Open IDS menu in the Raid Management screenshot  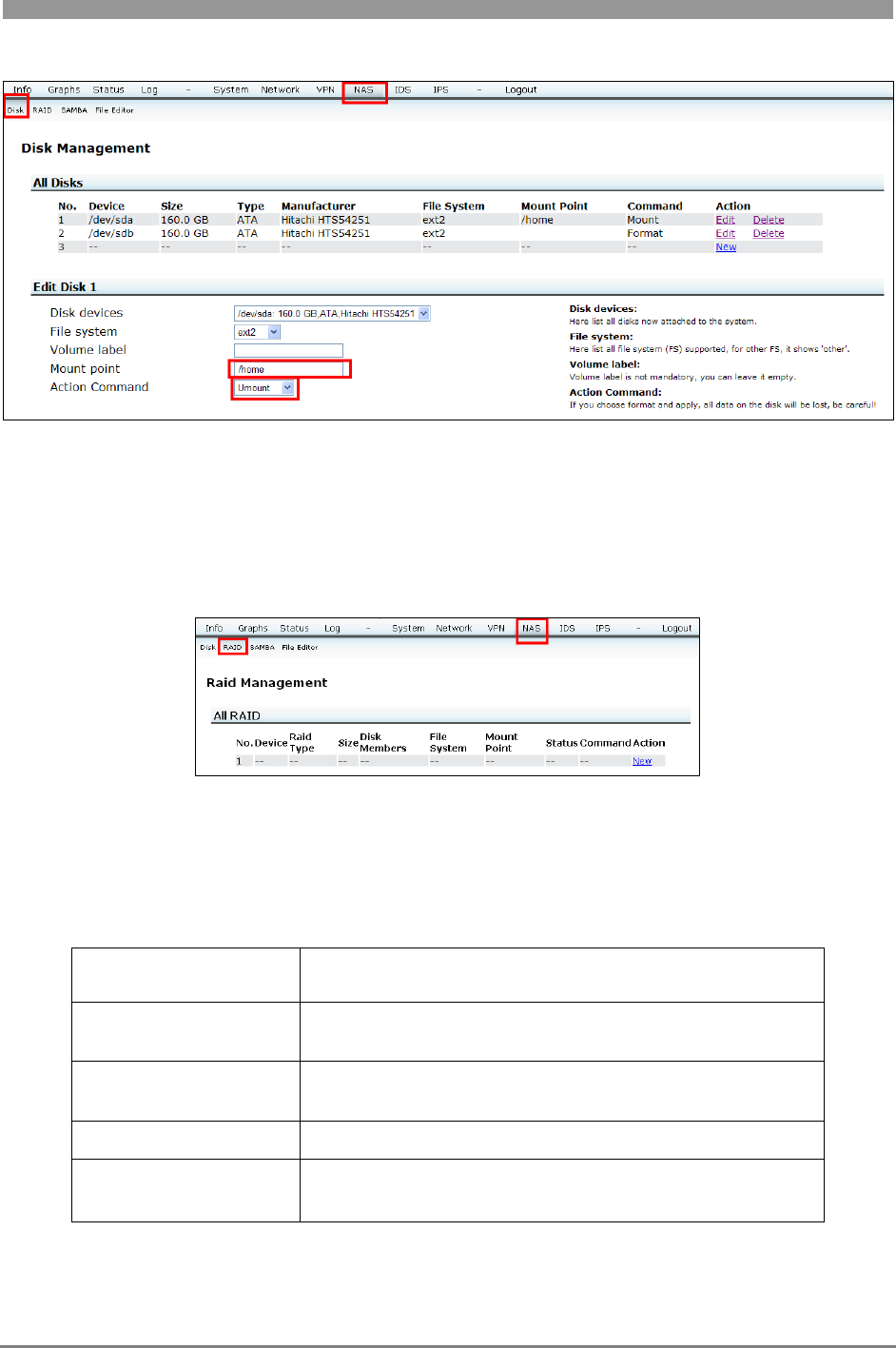[567, 629]
